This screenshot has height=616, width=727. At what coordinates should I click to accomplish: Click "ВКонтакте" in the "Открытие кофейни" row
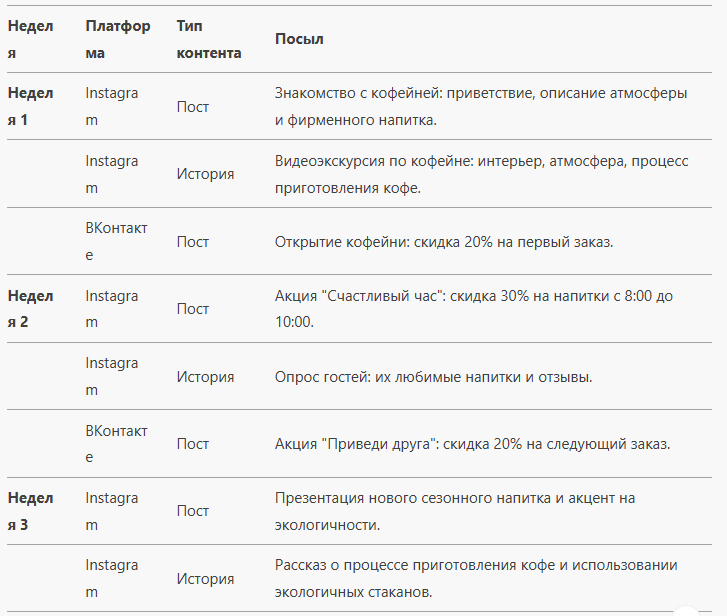tap(116, 242)
